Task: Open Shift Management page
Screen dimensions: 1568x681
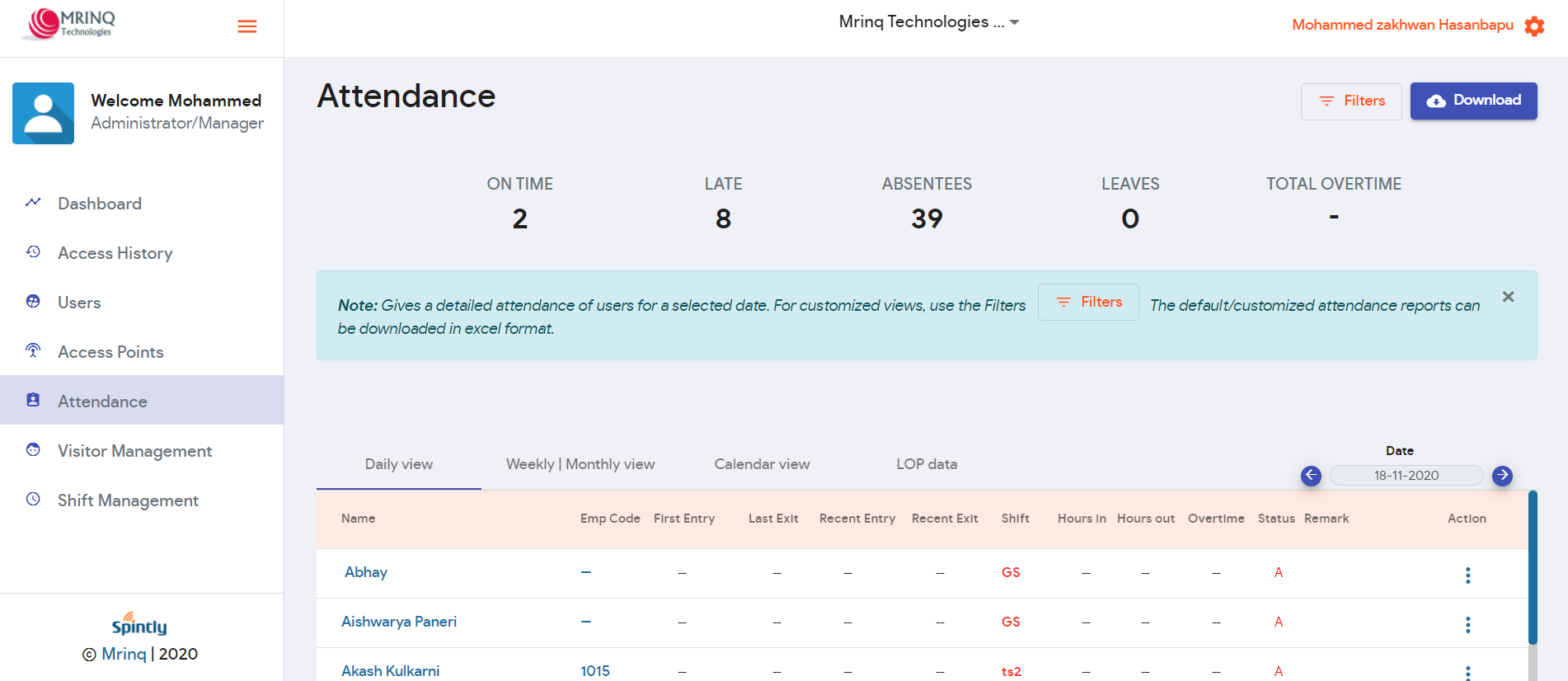Action: 128,500
